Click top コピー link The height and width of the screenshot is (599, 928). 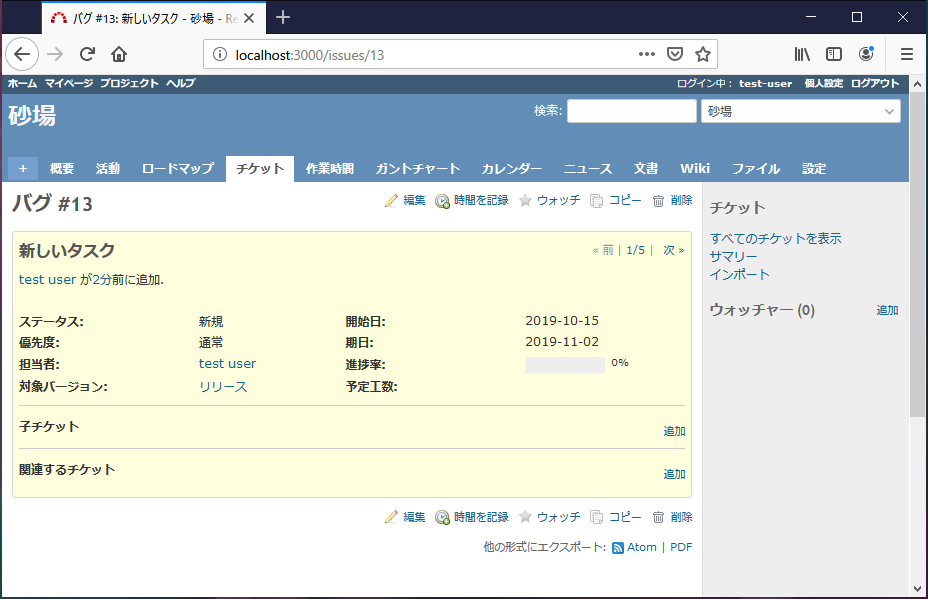pos(616,201)
